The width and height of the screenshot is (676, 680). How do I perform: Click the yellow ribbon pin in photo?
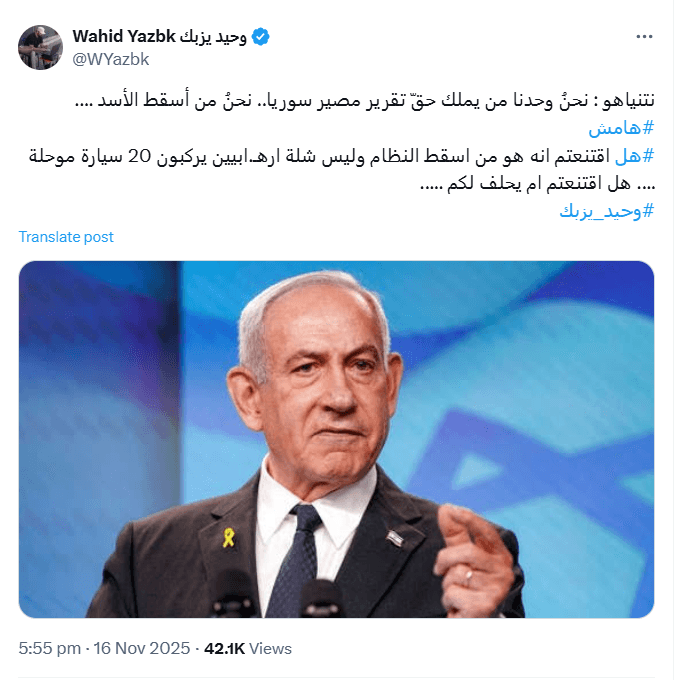[229, 537]
